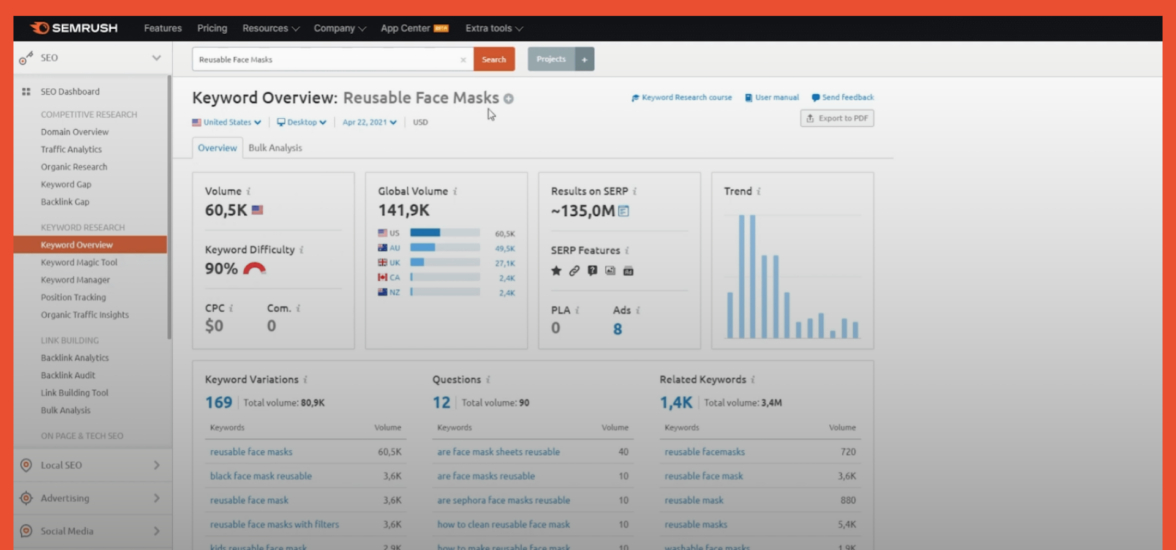1176x550 pixels.
Task: Click the Semrush logo
Action: 74,29
